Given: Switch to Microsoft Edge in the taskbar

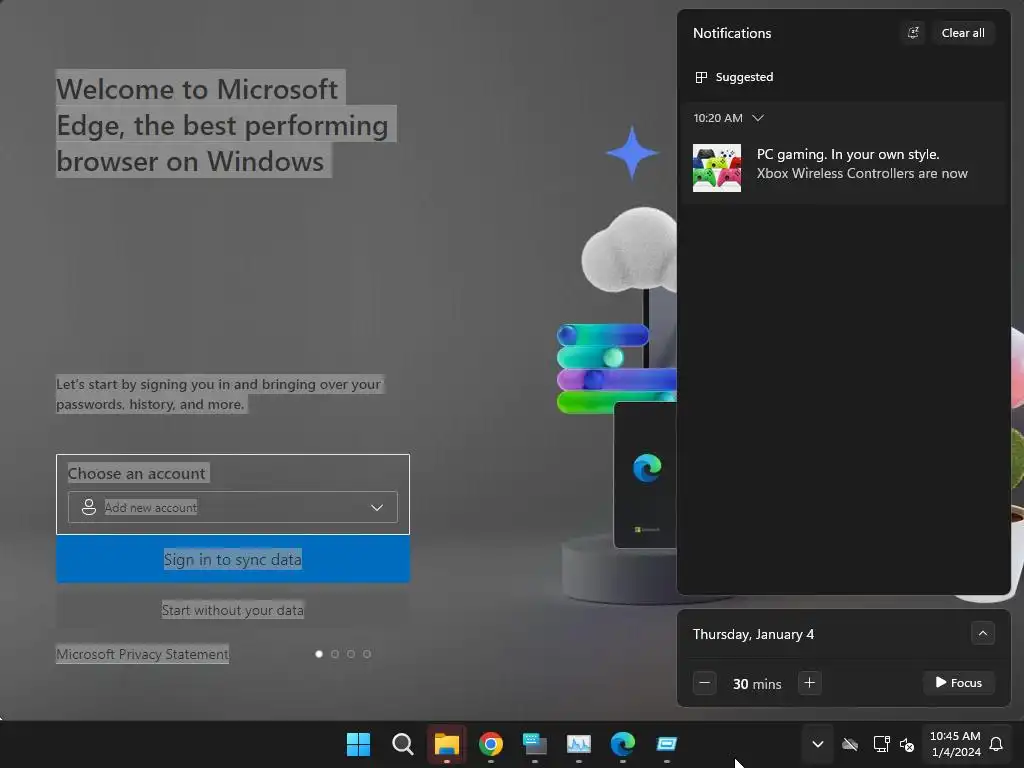Looking at the screenshot, I should click(x=622, y=744).
